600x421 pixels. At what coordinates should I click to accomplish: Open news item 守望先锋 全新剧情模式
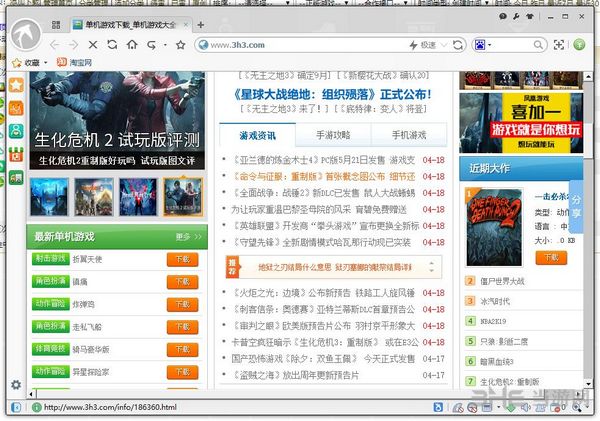tap(321, 242)
